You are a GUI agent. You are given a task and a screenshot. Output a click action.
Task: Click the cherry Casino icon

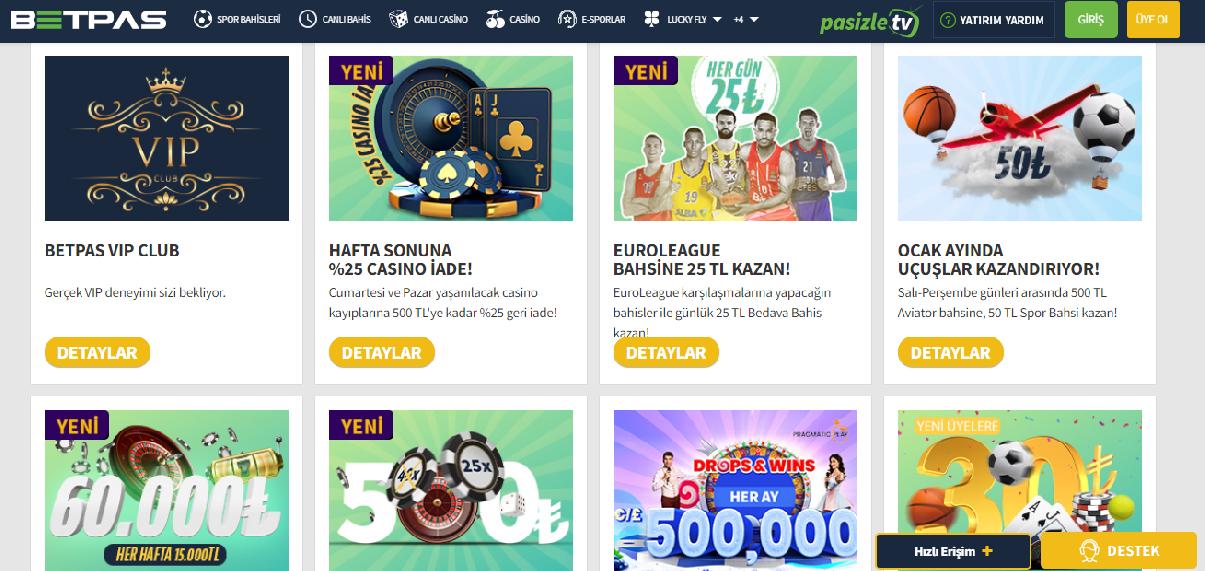pyautogui.click(x=494, y=19)
